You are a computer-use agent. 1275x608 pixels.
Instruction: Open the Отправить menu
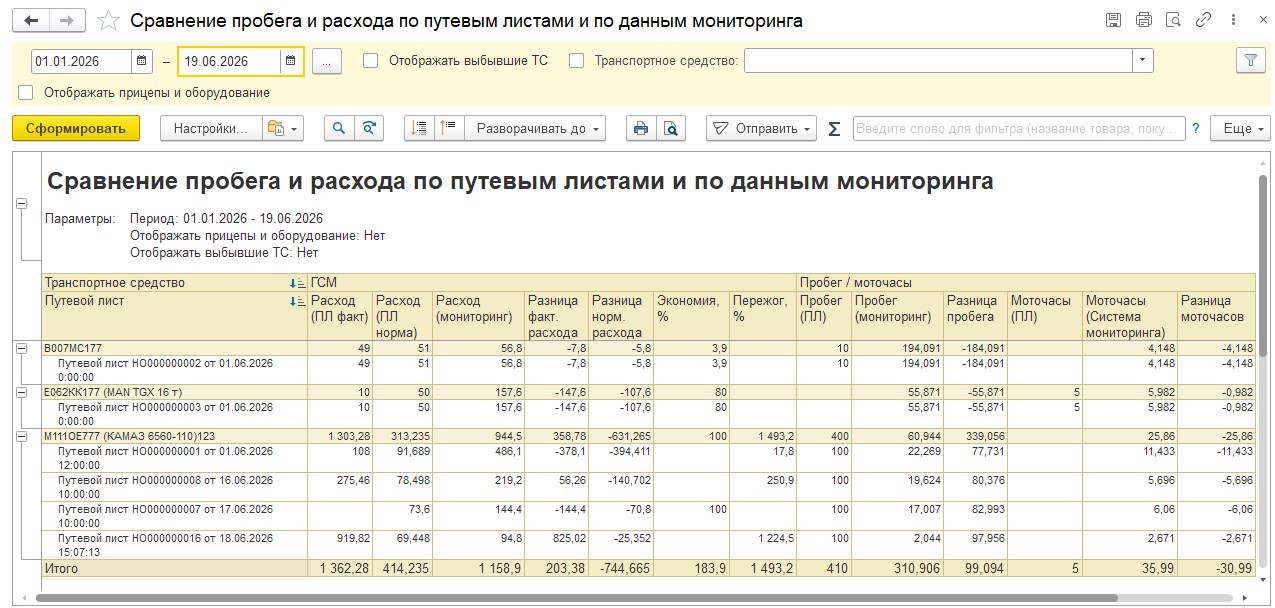pos(761,128)
